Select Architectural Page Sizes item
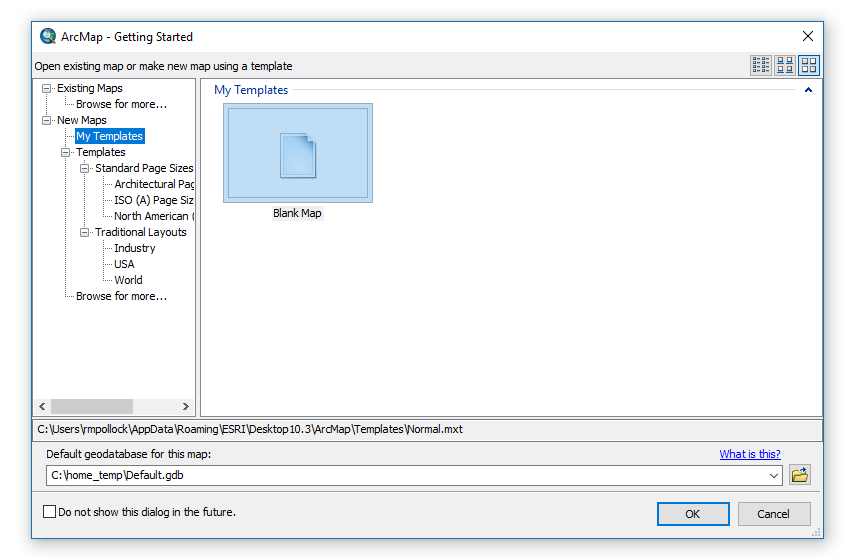The width and height of the screenshot is (859, 558). (154, 184)
